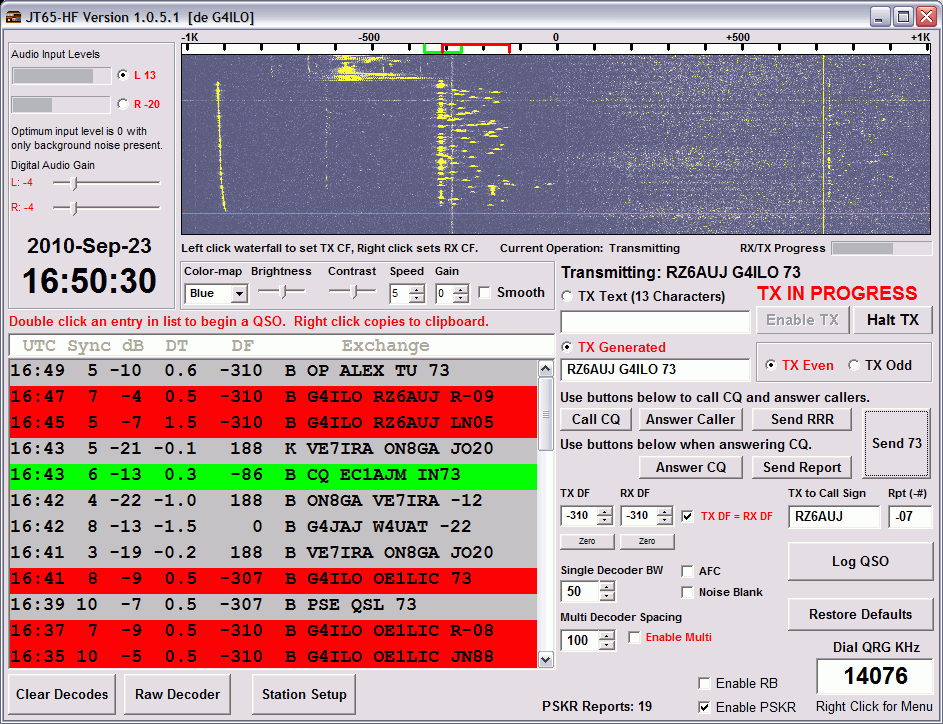The image size is (943, 724).
Task: Select the R audio input radio button
Action: pos(123,104)
